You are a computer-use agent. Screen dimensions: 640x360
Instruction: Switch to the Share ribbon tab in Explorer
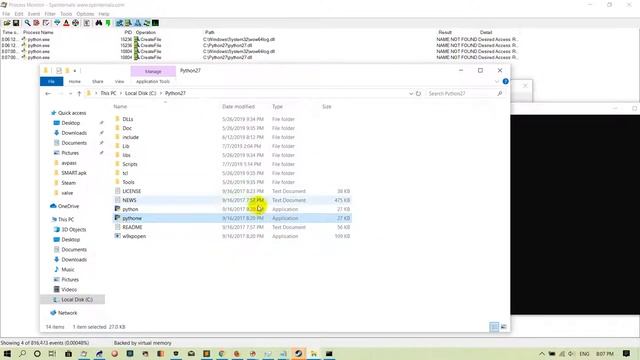pyautogui.click(x=98, y=82)
